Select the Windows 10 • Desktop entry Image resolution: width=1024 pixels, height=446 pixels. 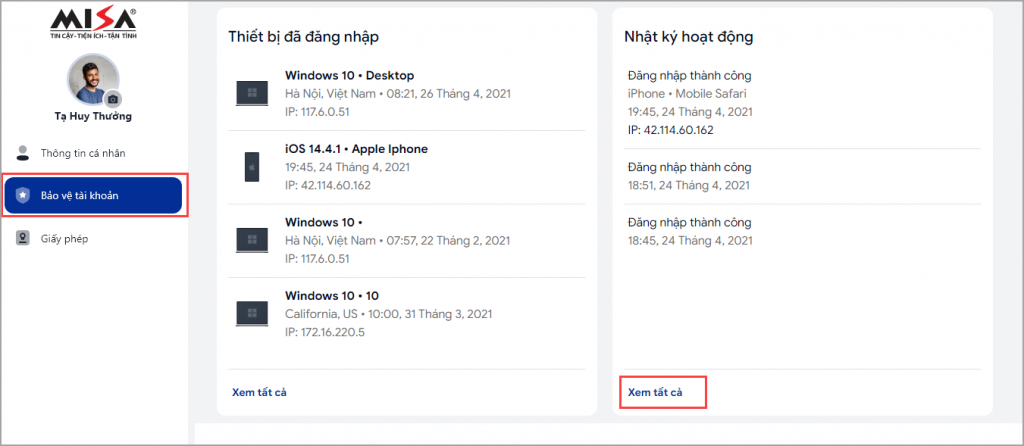click(407, 93)
